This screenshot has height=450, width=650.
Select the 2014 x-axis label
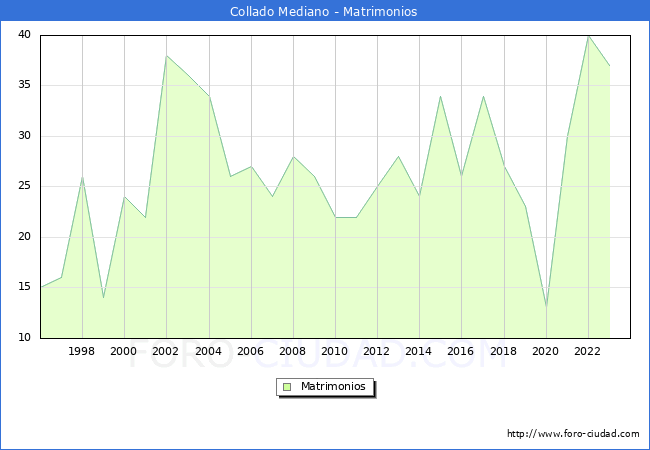point(419,351)
